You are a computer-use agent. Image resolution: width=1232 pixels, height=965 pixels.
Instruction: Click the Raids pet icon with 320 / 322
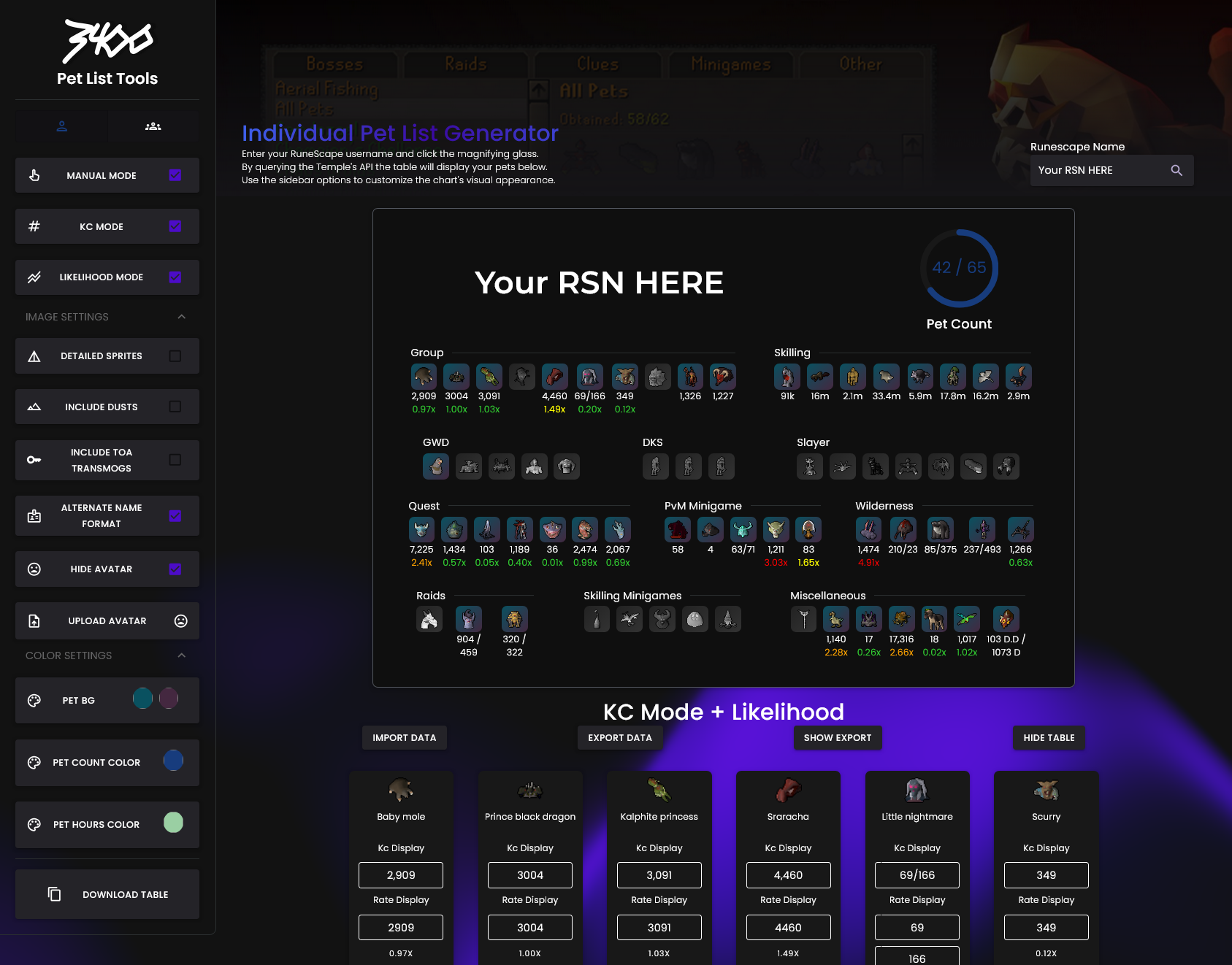(x=515, y=620)
